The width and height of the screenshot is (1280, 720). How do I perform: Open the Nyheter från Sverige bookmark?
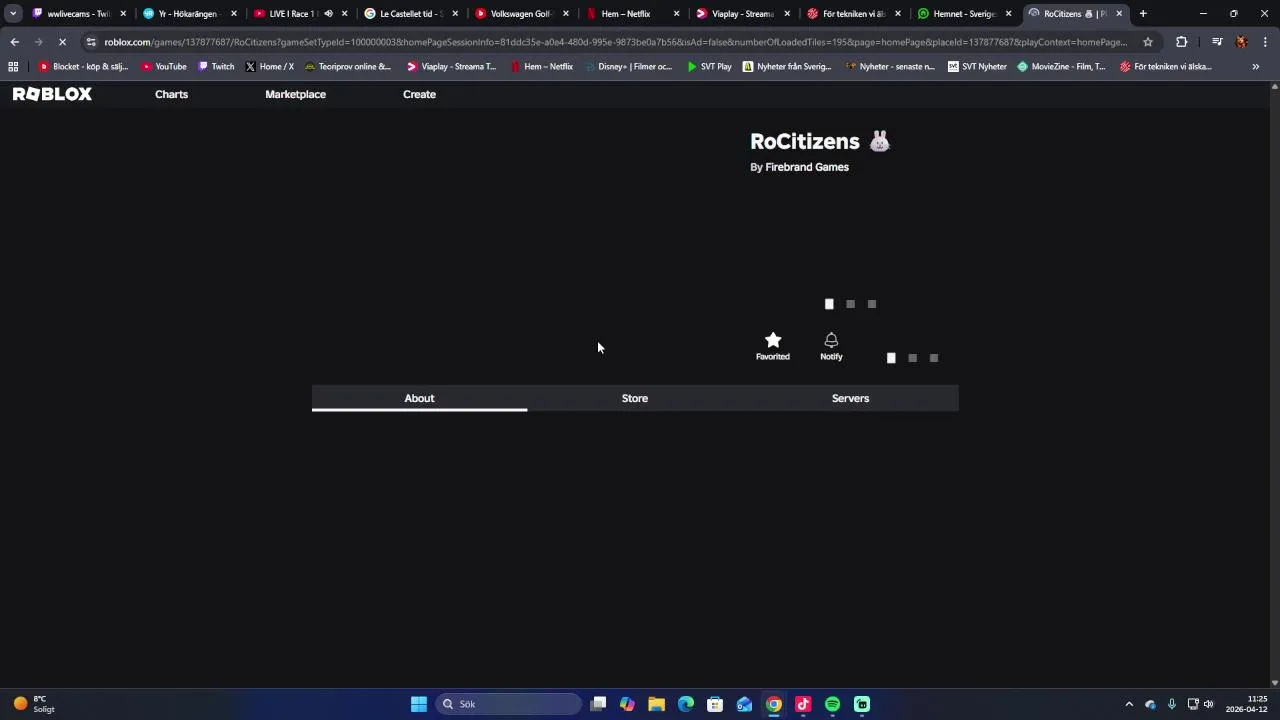point(787,66)
